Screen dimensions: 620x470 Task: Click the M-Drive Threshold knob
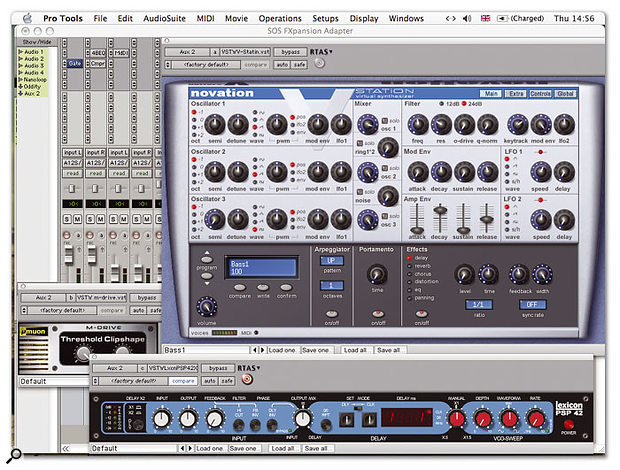[83, 354]
